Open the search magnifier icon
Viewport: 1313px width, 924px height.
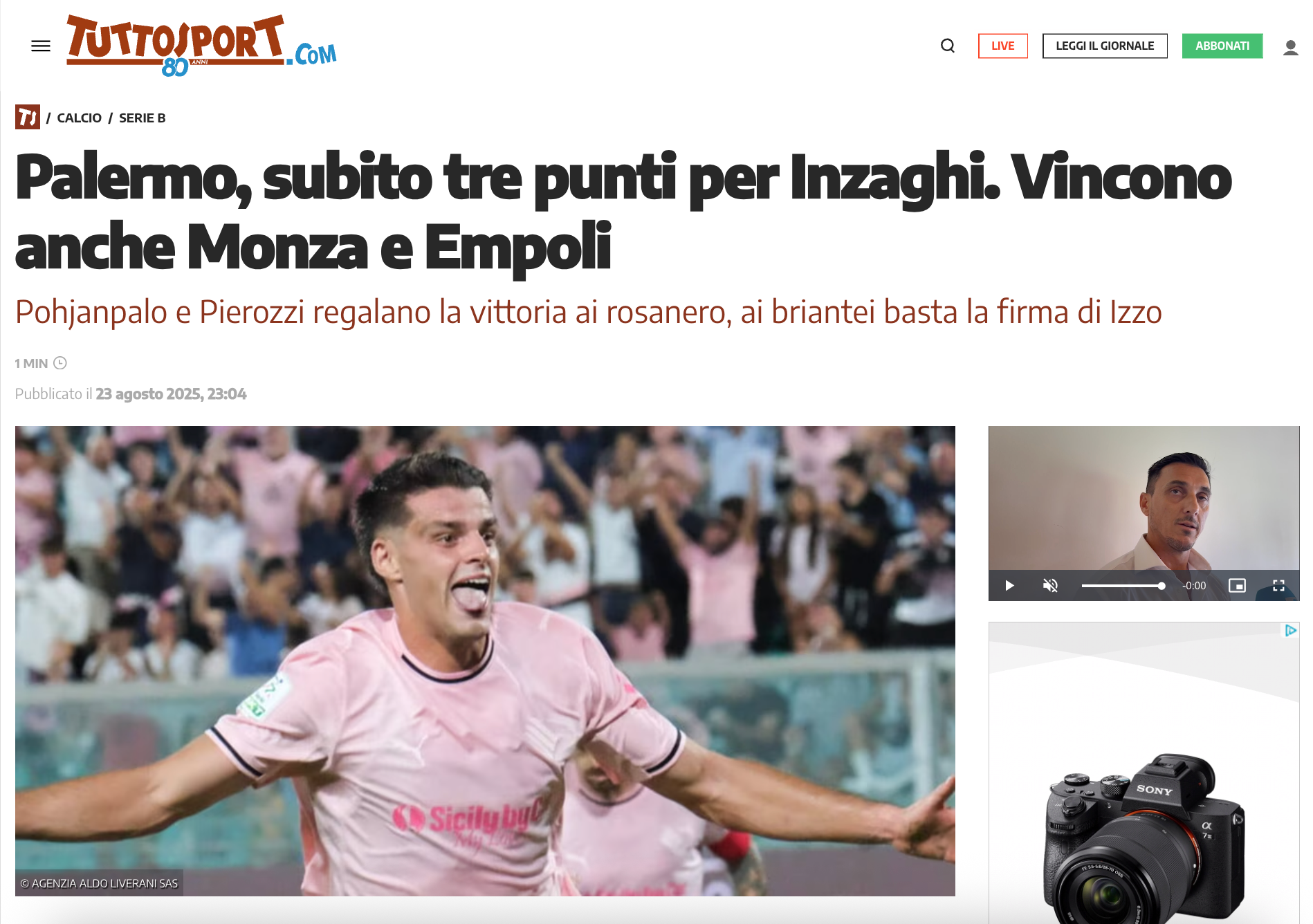(948, 46)
